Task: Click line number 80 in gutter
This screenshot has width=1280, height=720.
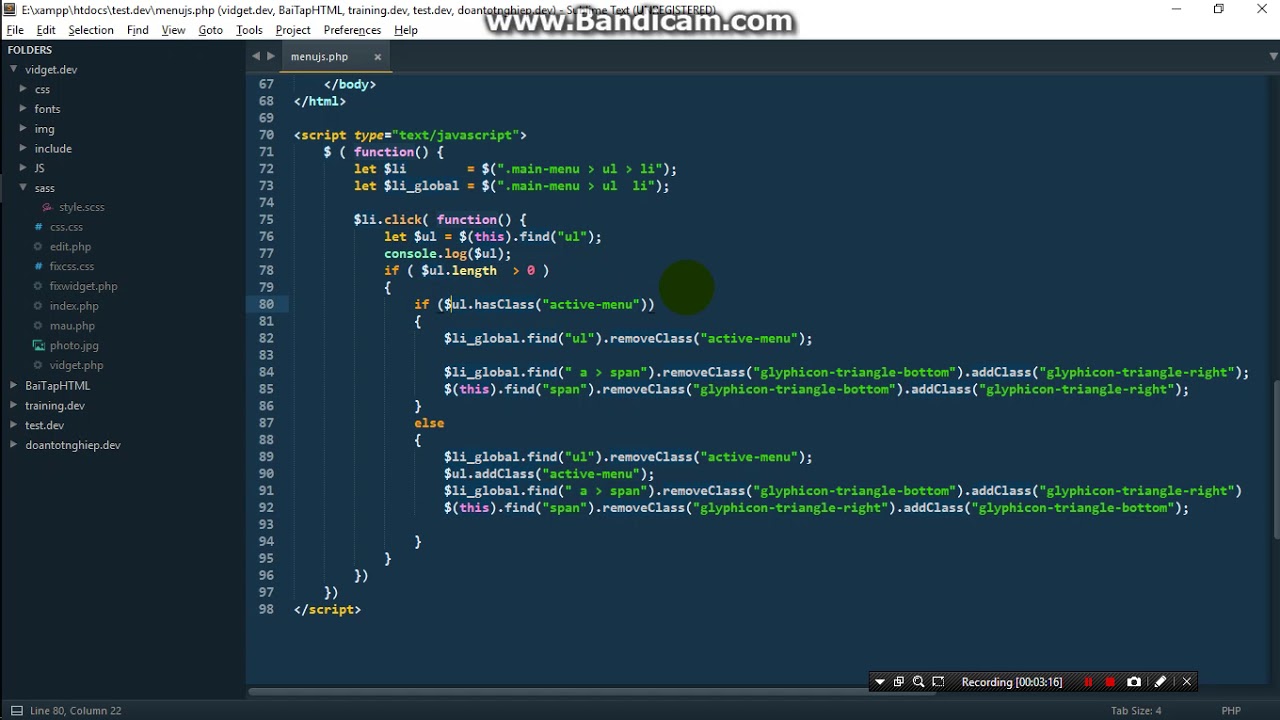Action: 266,304
